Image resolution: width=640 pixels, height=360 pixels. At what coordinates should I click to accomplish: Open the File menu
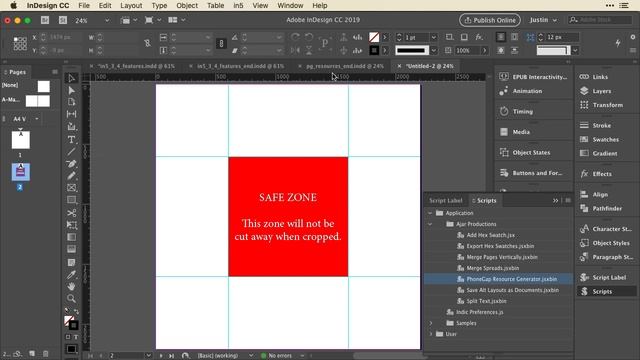click(84, 6)
